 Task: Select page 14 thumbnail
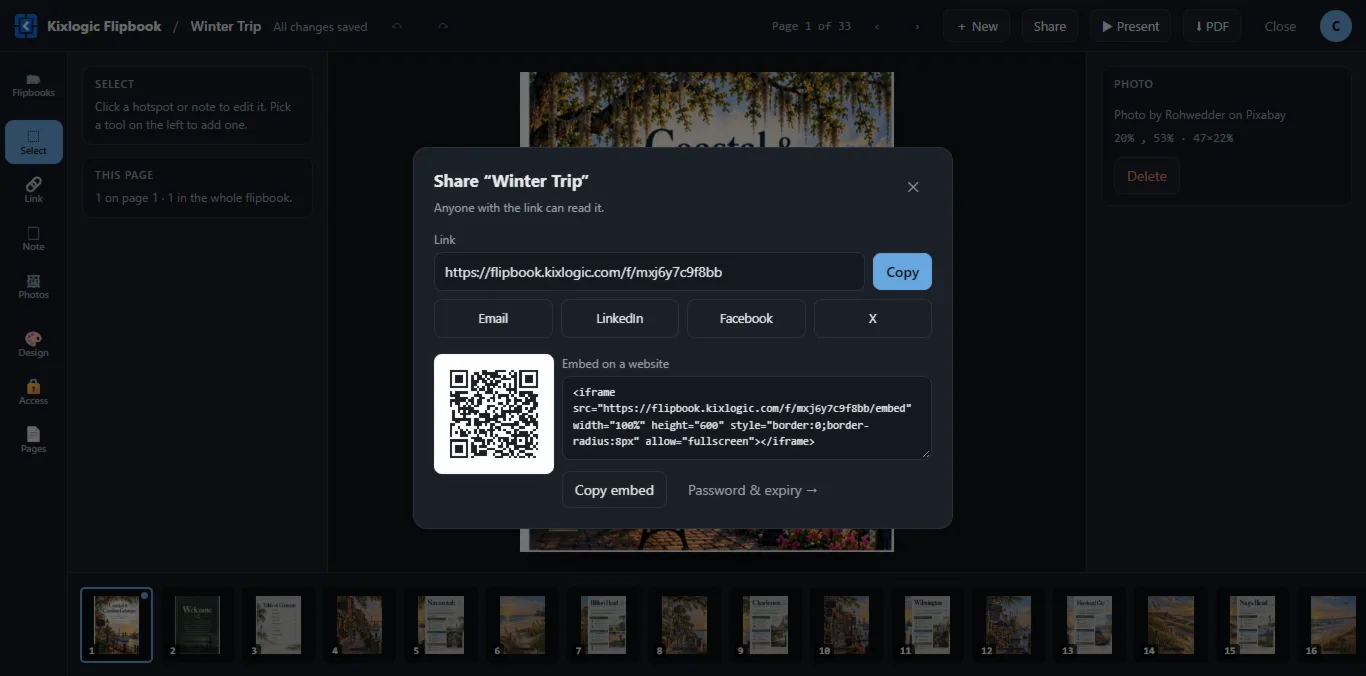click(x=1170, y=625)
